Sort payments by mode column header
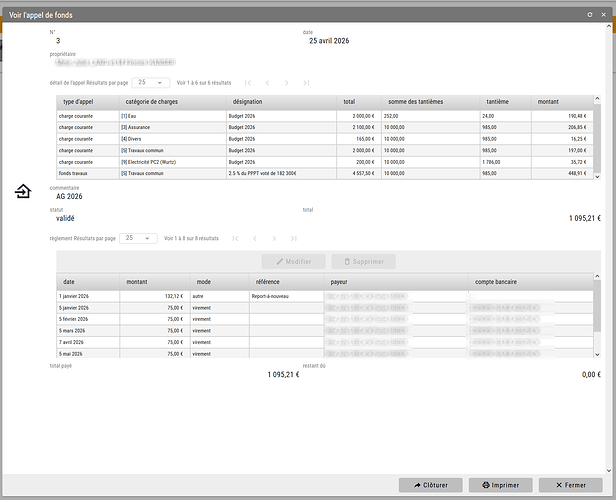616x500 pixels. click(220, 282)
